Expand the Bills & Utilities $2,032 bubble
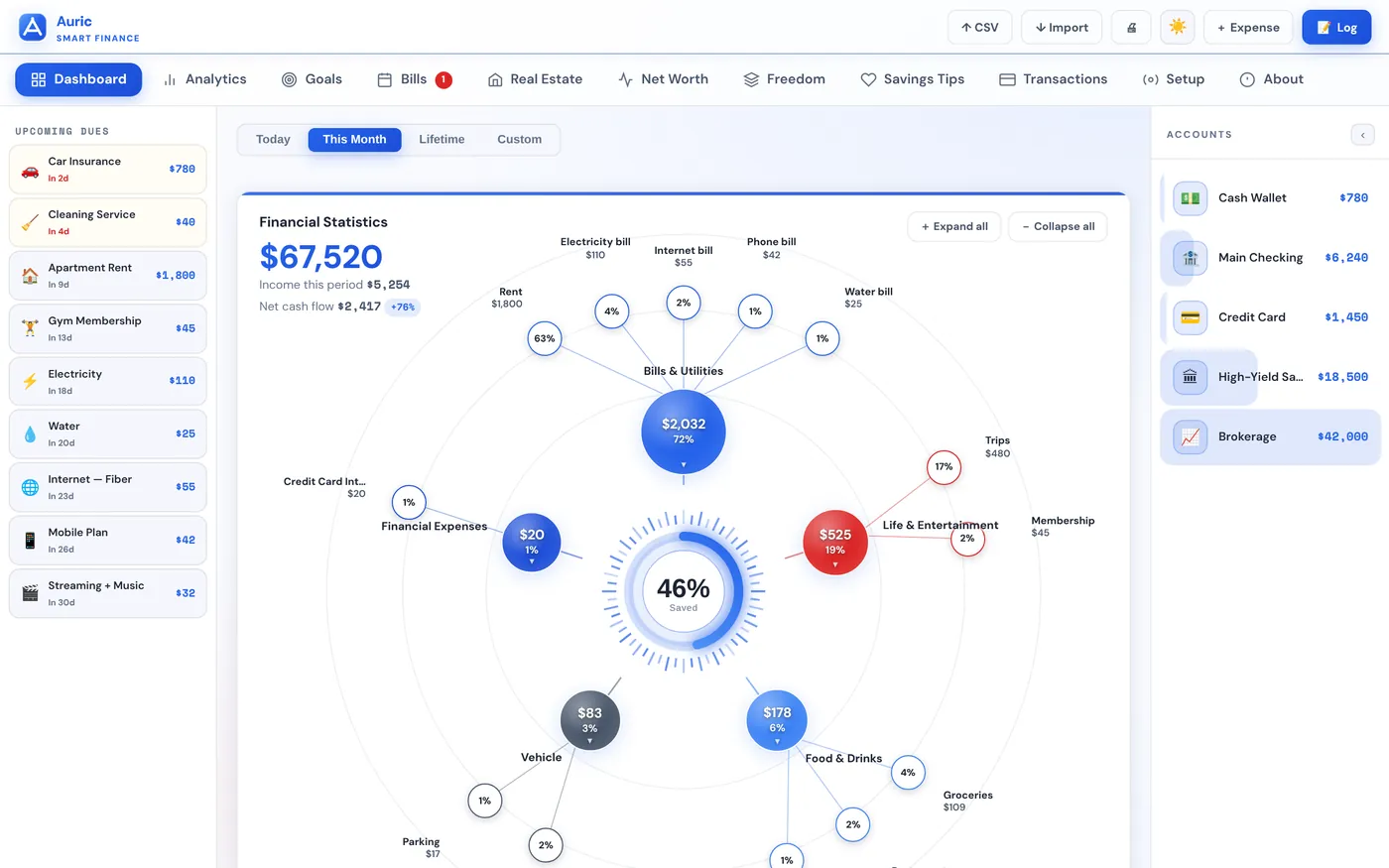Screen dimensions: 1389x868 684,433
